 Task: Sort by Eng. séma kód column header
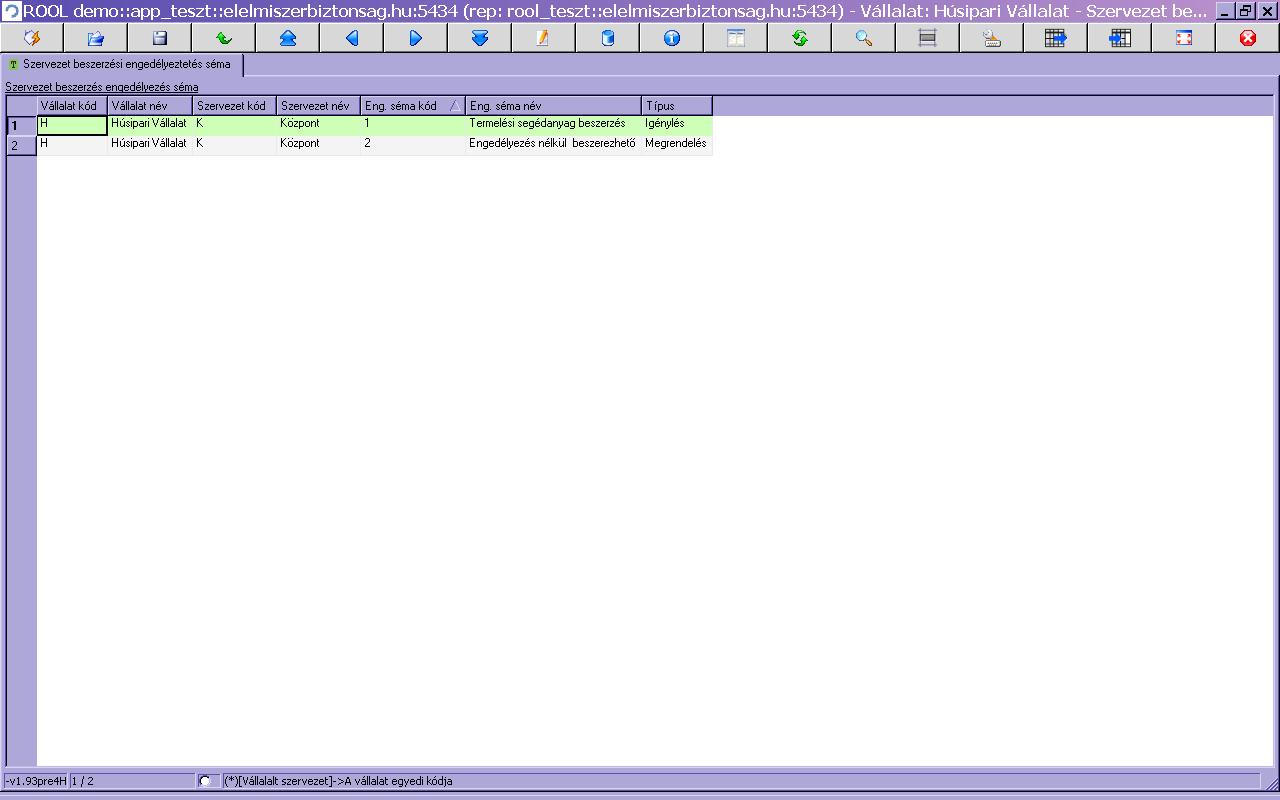[412, 106]
